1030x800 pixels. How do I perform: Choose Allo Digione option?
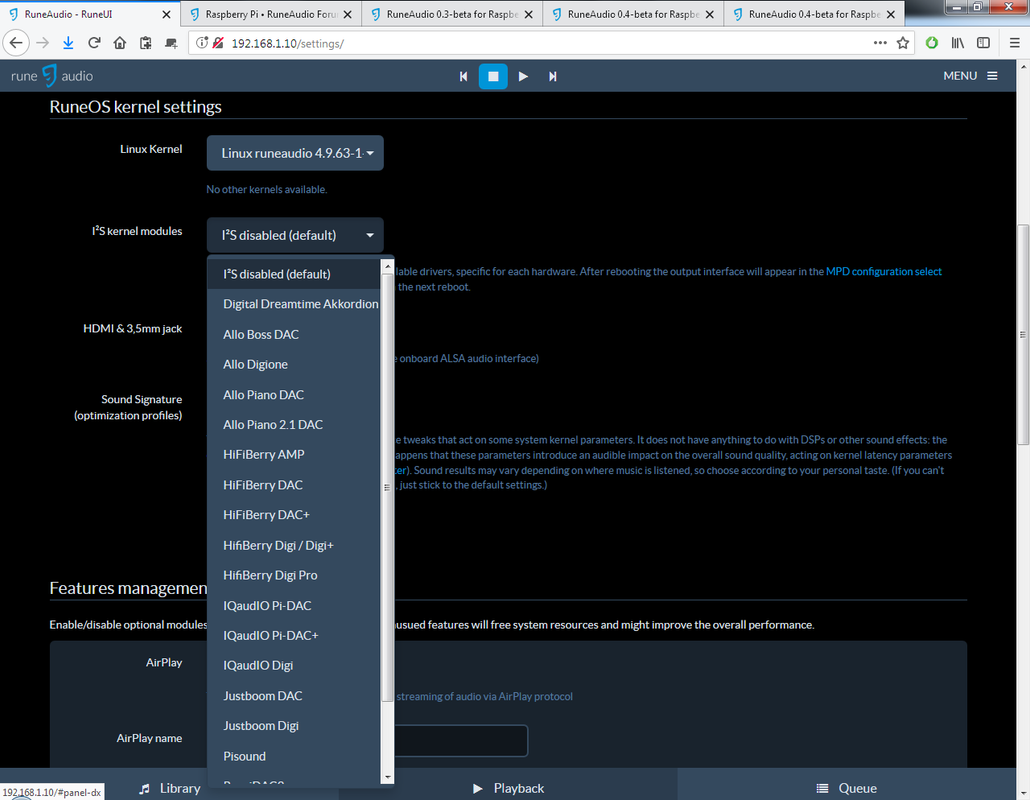pyautogui.click(x=294, y=365)
